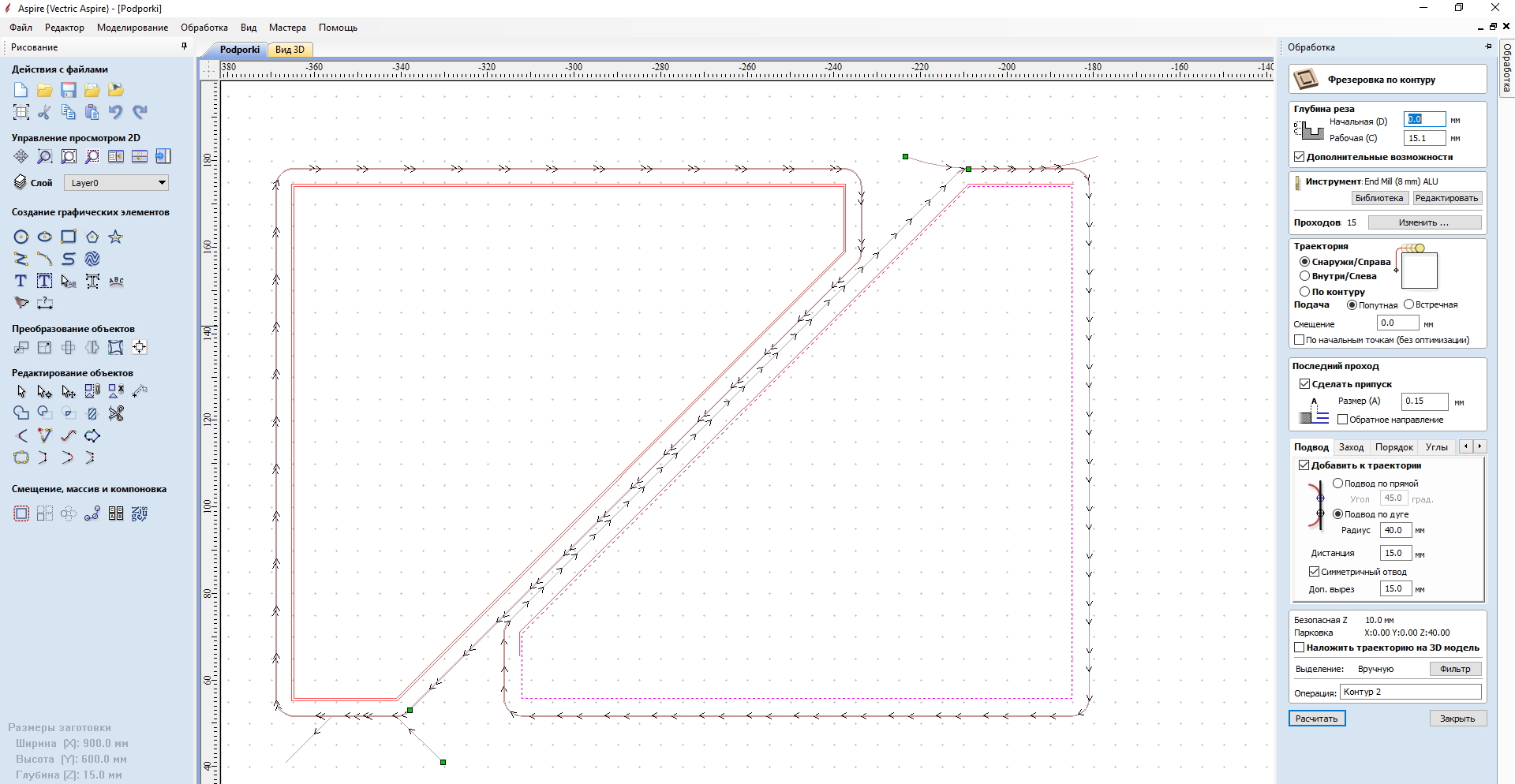The image size is (1515, 784).
Task: Click the Операция name field Контур 2
Action: pos(1410,692)
